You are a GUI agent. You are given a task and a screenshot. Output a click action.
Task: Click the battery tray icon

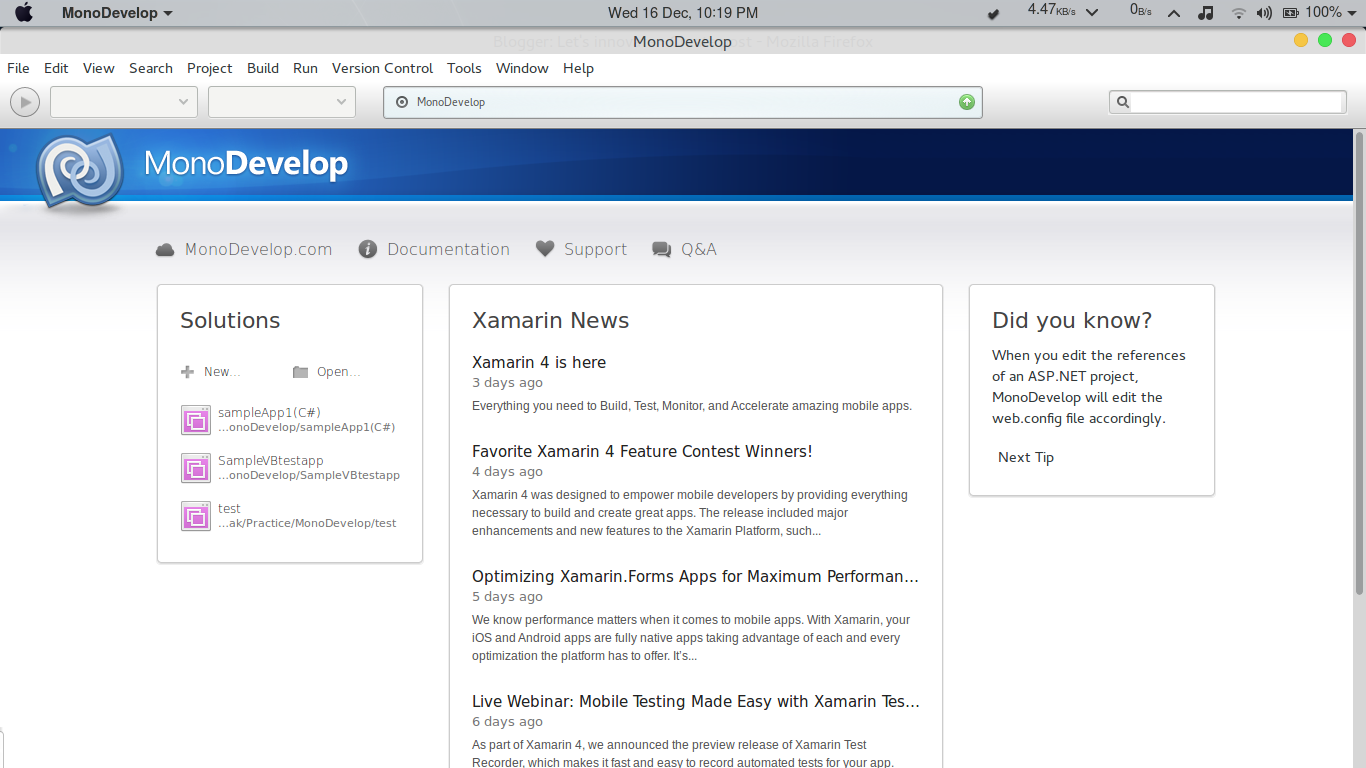tap(1290, 13)
